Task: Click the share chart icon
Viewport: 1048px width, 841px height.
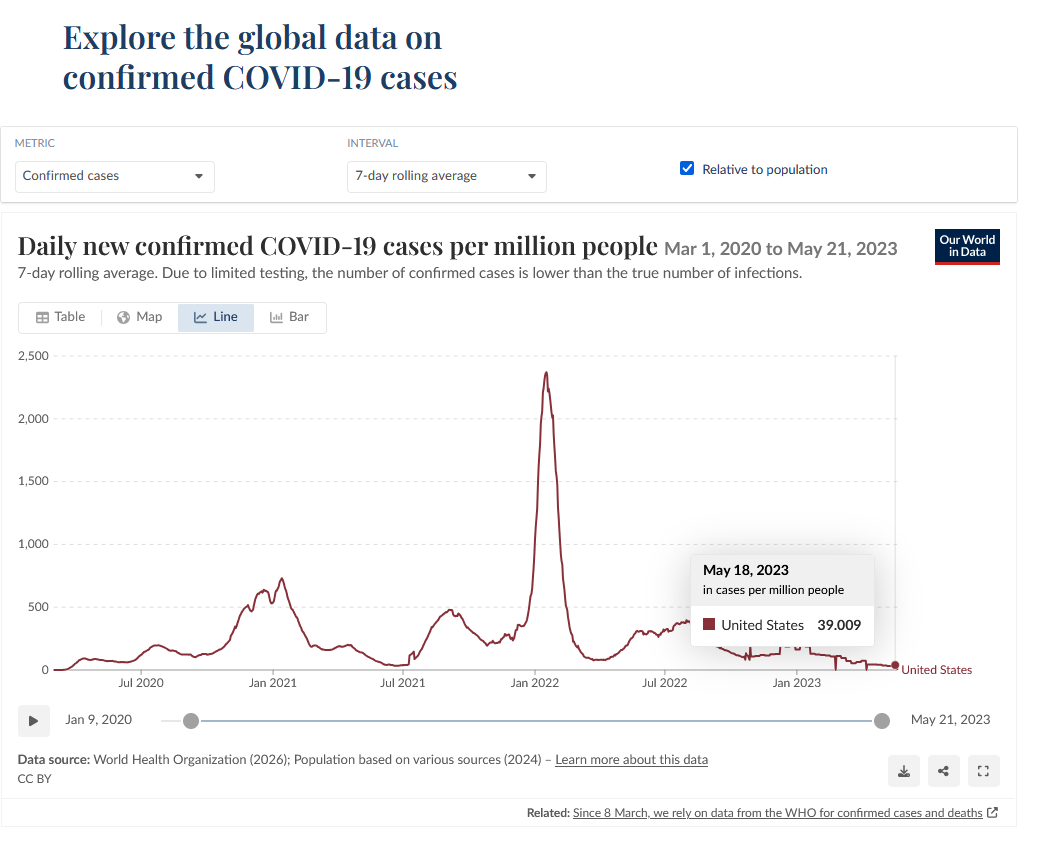Action: (943, 771)
